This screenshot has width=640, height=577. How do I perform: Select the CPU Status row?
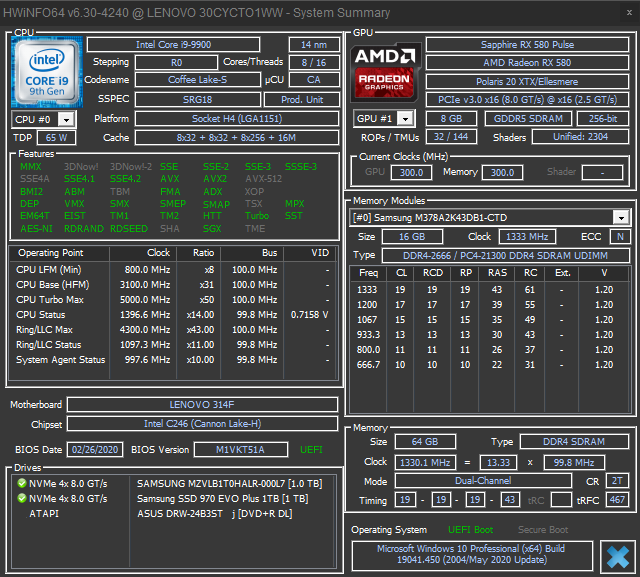(172, 315)
